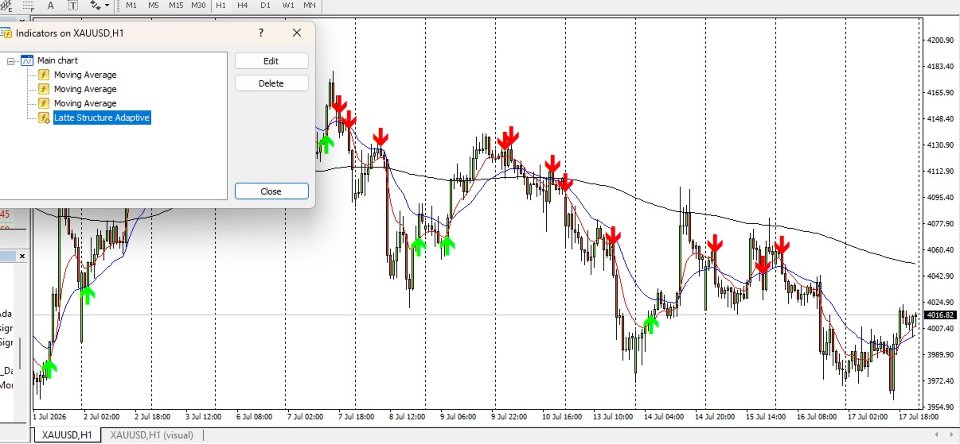
Task: Click the '3 Jul 12:00' time axis label
Action: point(203,416)
